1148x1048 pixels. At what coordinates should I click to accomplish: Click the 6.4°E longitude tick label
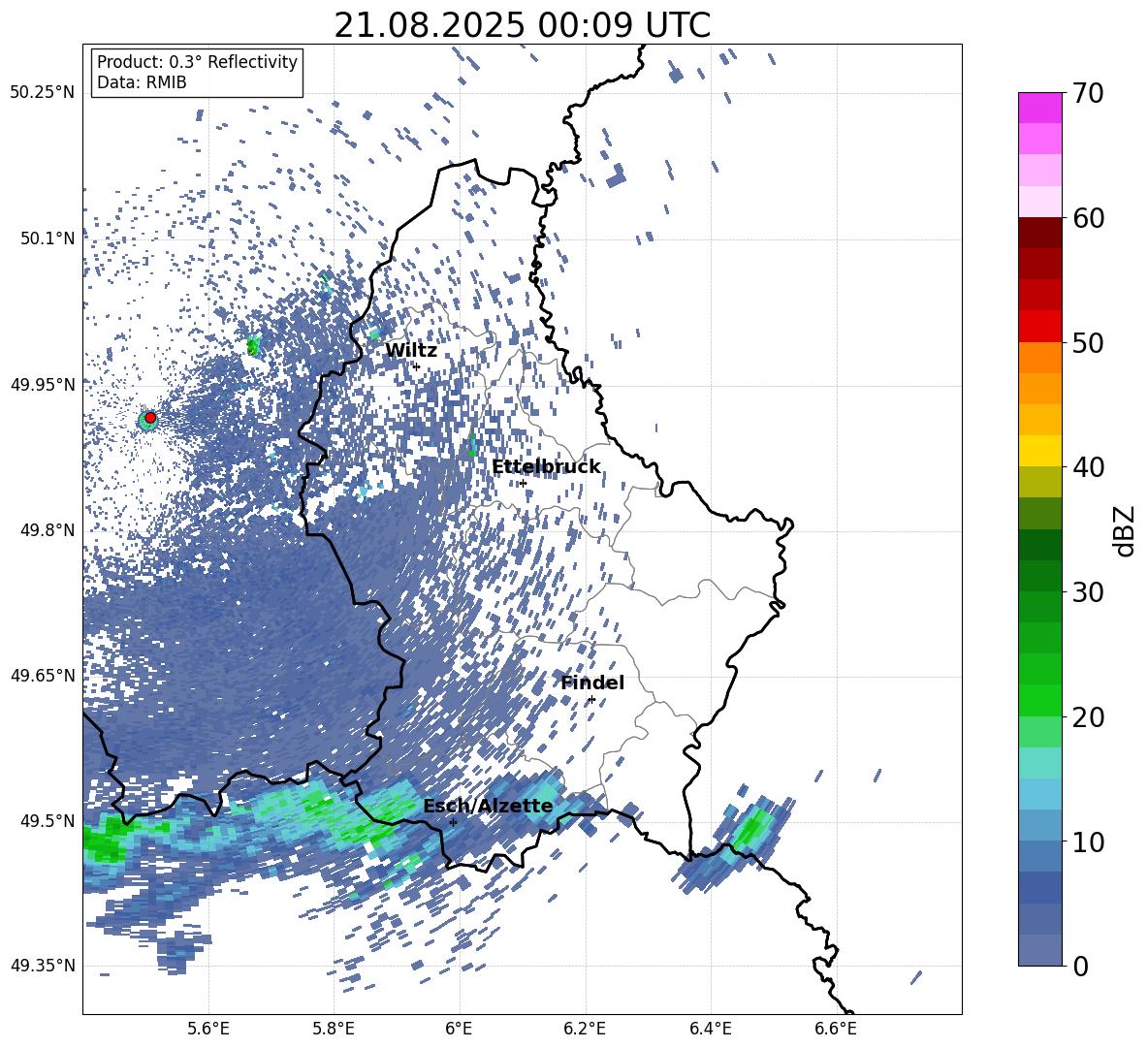click(710, 1029)
